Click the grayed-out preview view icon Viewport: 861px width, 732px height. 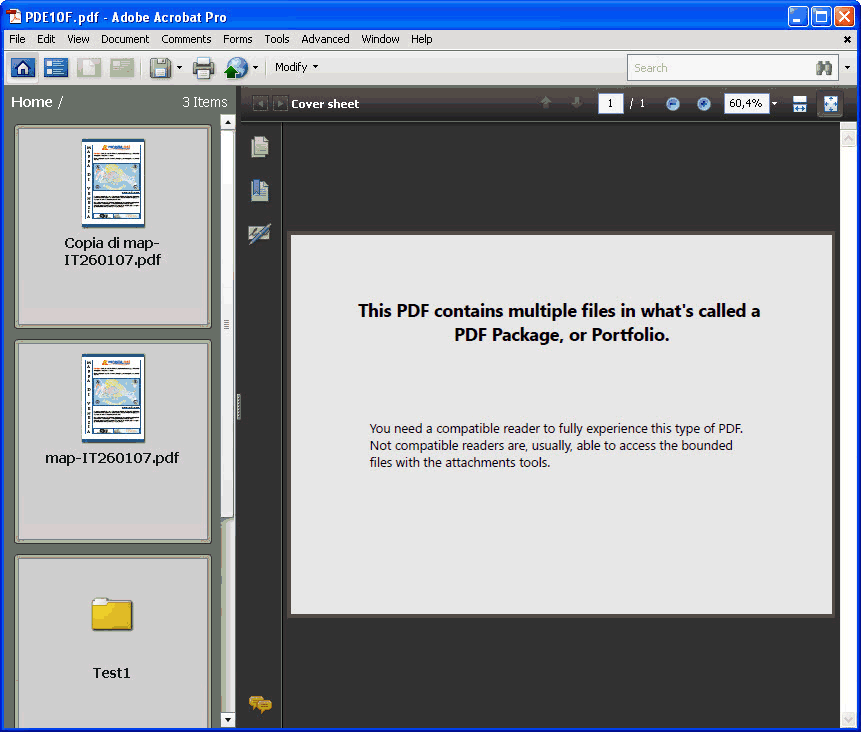click(122, 68)
